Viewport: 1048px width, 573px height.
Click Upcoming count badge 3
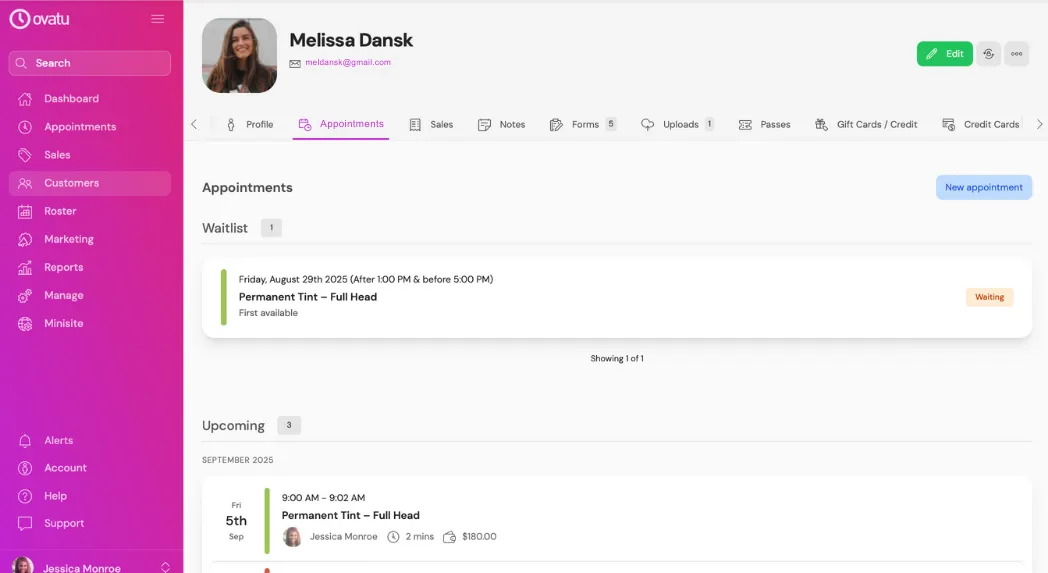tap(289, 425)
